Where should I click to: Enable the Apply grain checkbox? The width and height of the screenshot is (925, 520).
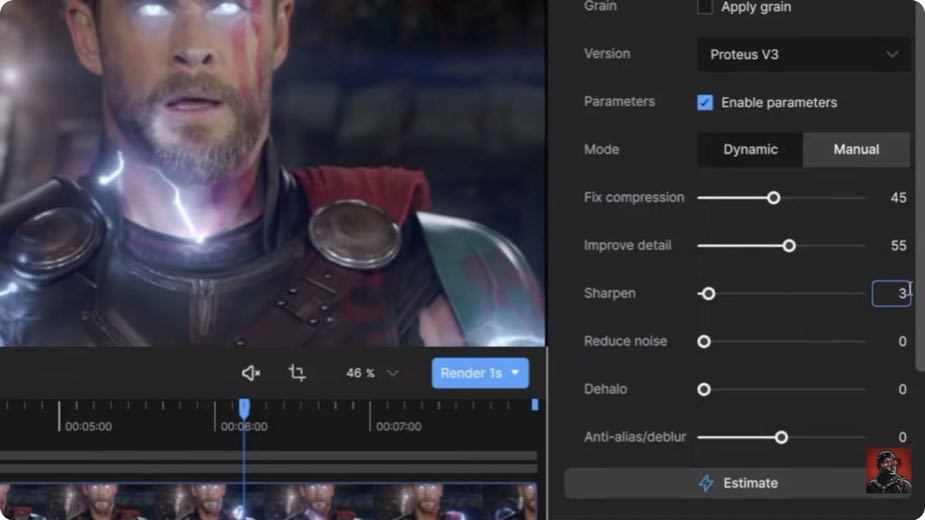point(704,7)
